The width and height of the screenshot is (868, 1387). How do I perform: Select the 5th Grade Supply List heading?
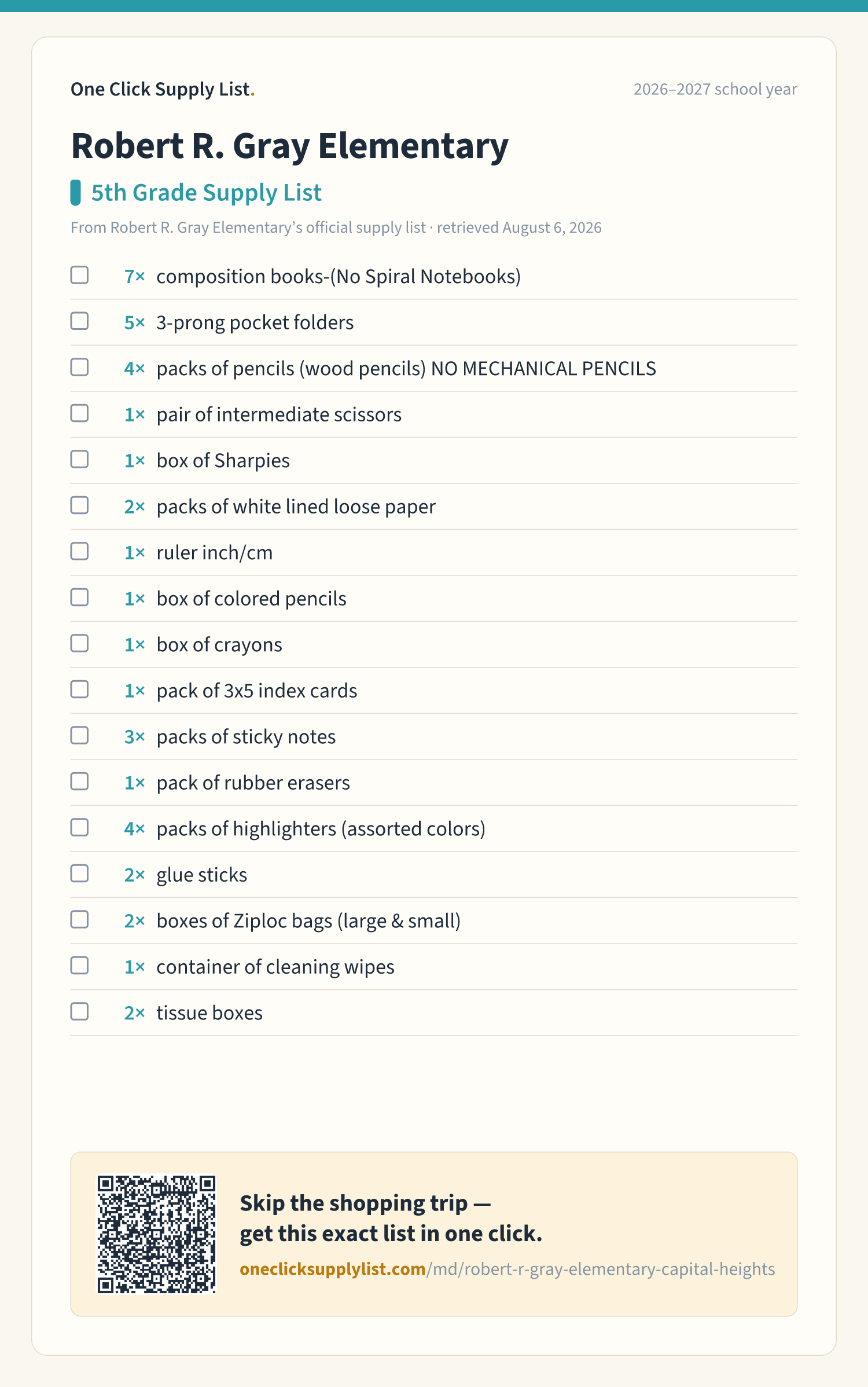pos(206,193)
